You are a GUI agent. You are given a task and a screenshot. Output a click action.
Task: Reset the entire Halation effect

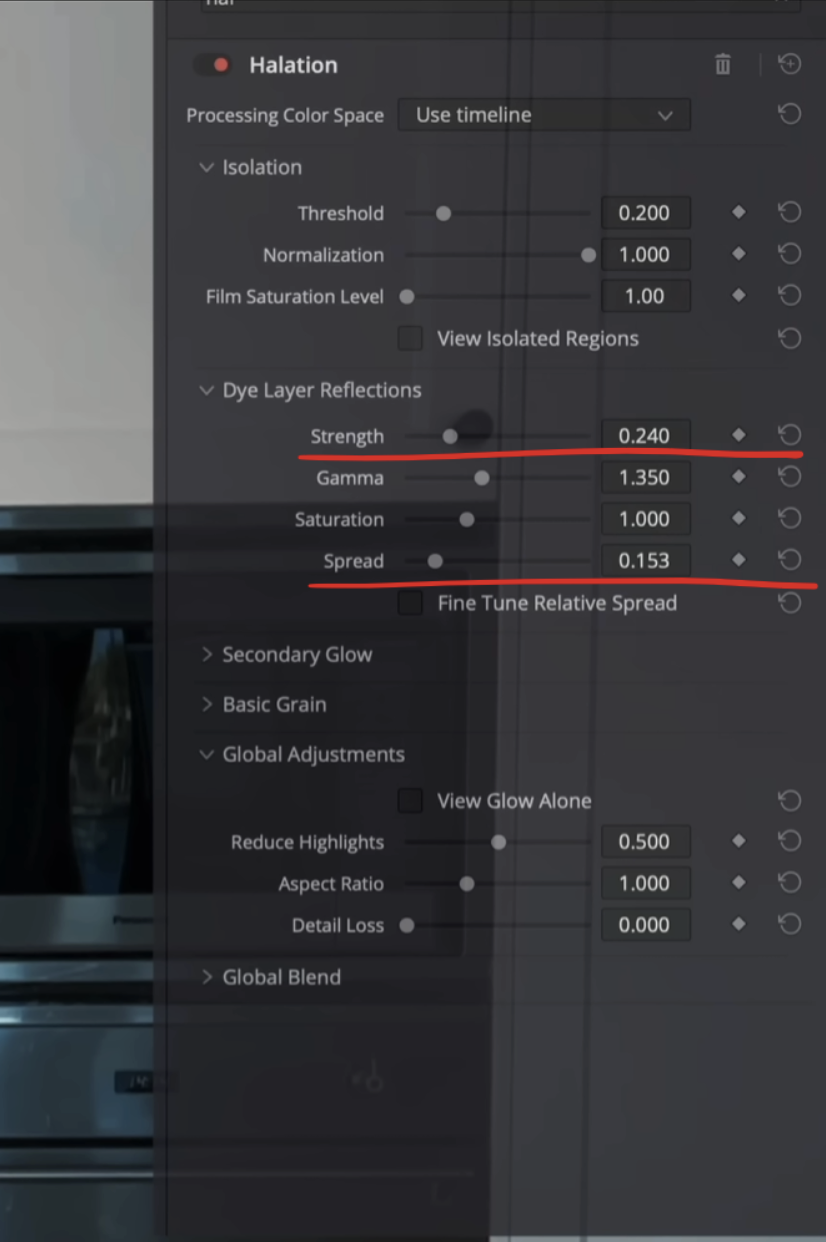click(x=789, y=65)
